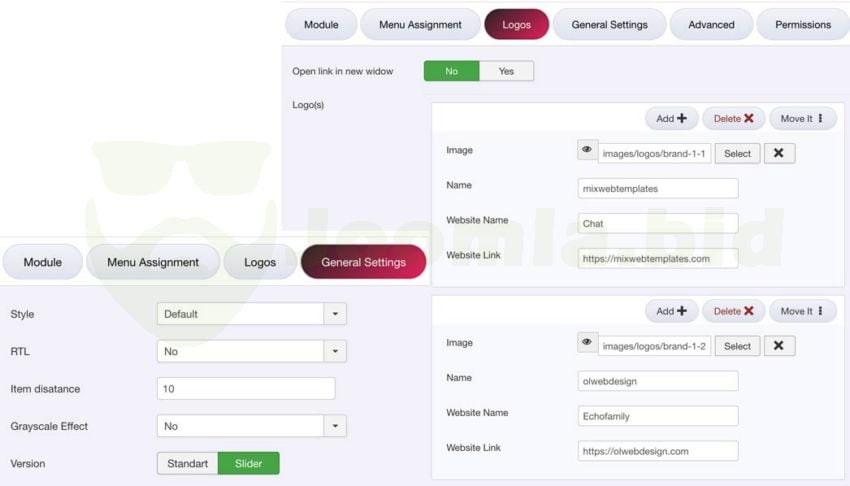Clear the brand-1-2 image with X
The width and height of the screenshot is (850, 486).
pyautogui.click(x=779, y=346)
